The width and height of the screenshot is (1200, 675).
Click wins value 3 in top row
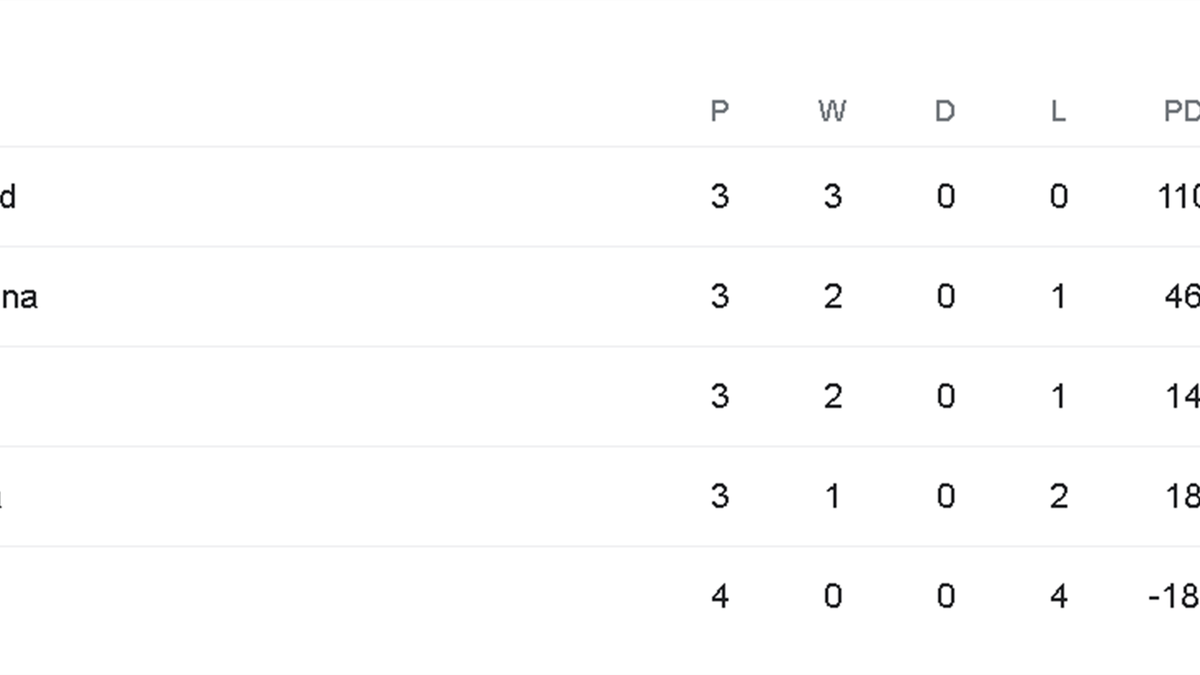(832, 197)
